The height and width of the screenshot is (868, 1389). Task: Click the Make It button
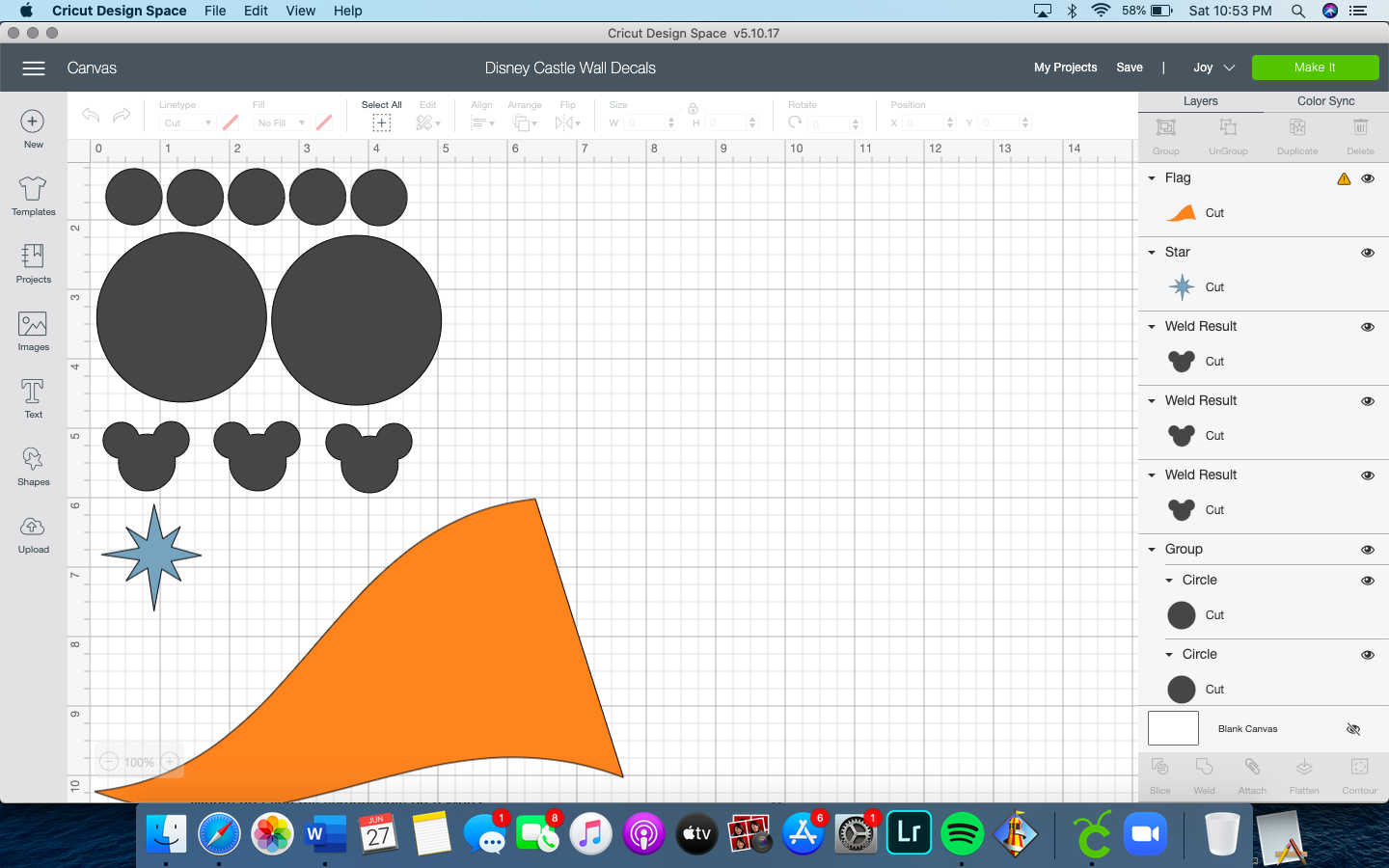[x=1315, y=68]
